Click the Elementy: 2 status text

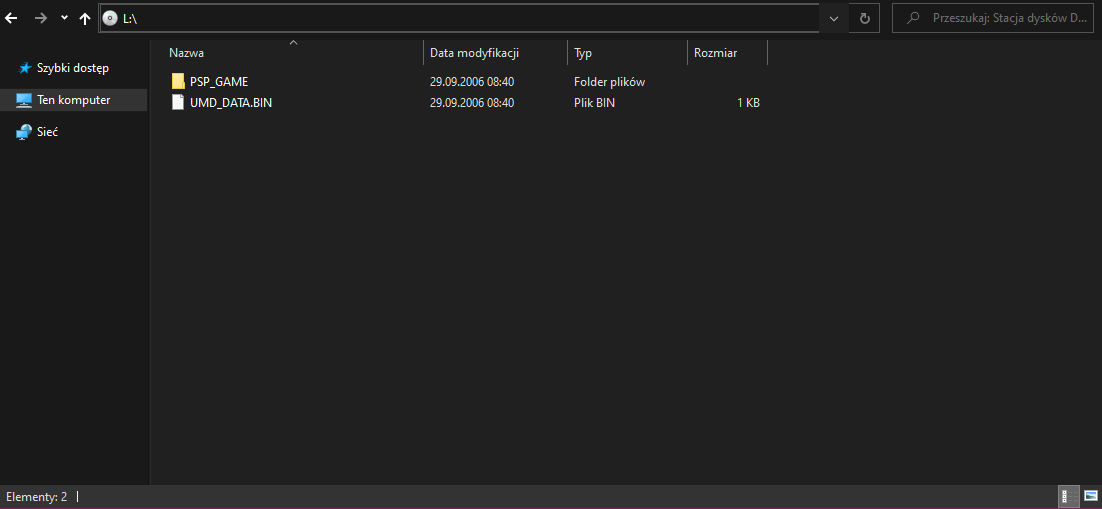(37, 496)
